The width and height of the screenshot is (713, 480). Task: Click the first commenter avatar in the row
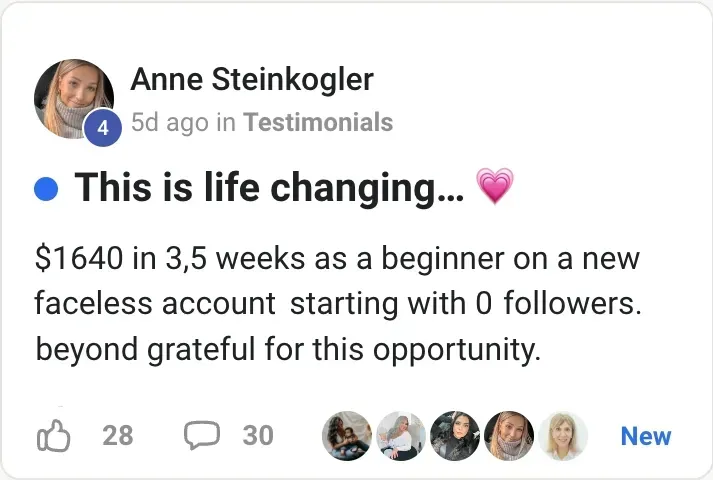point(346,436)
